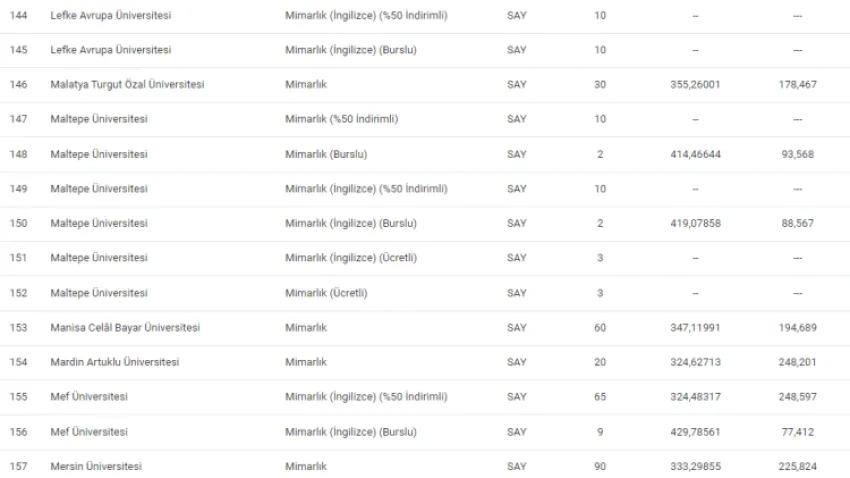The width and height of the screenshot is (850, 478).
Task: Click Mersin Üniversitesi in row 157
Action: tap(96, 466)
